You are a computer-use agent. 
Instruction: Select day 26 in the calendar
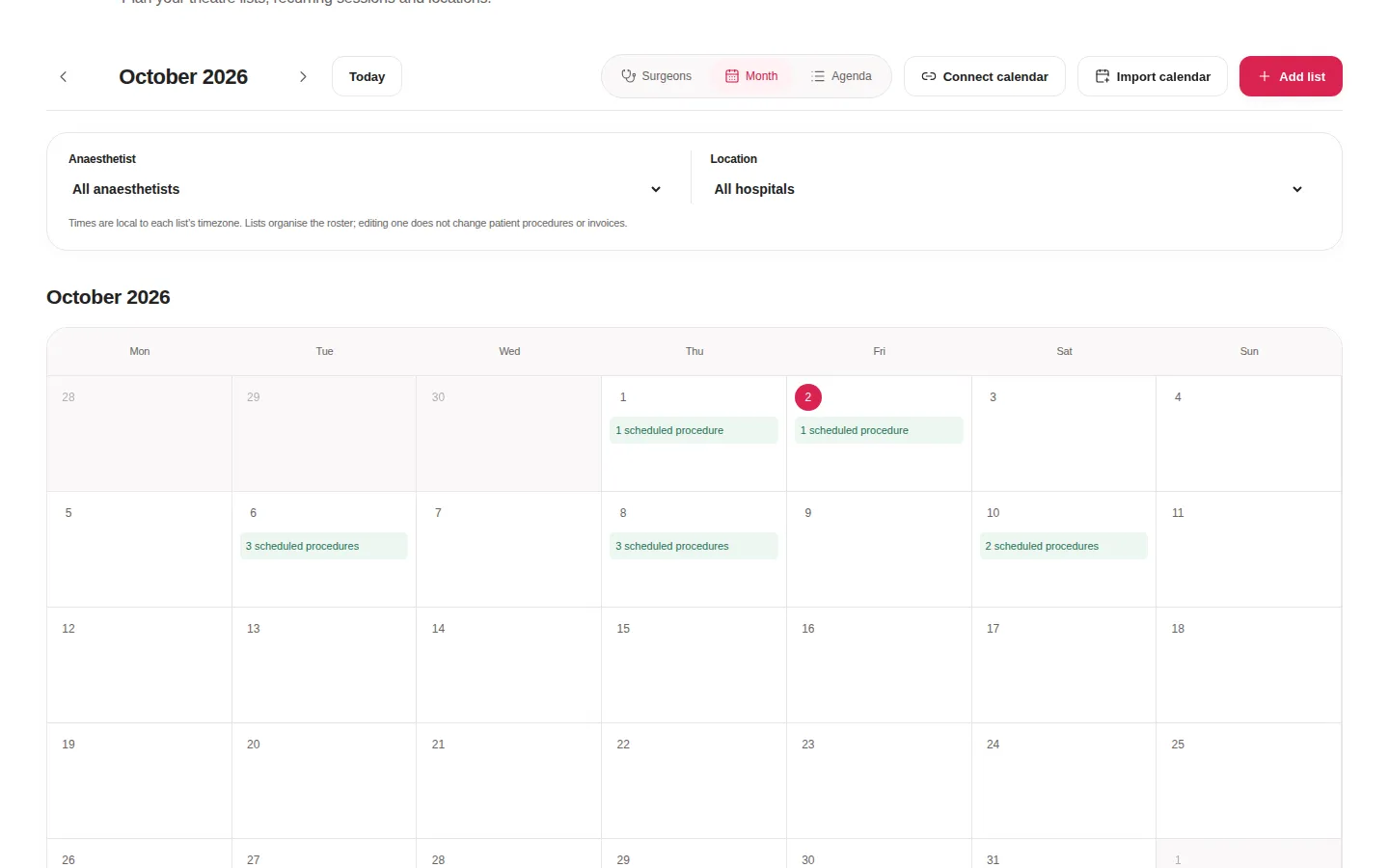(x=68, y=859)
